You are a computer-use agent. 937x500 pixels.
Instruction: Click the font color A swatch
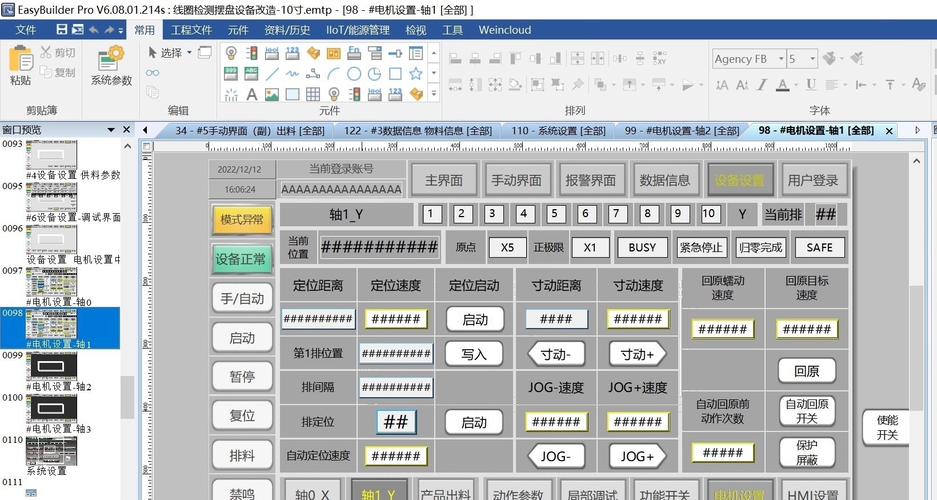(783, 85)
